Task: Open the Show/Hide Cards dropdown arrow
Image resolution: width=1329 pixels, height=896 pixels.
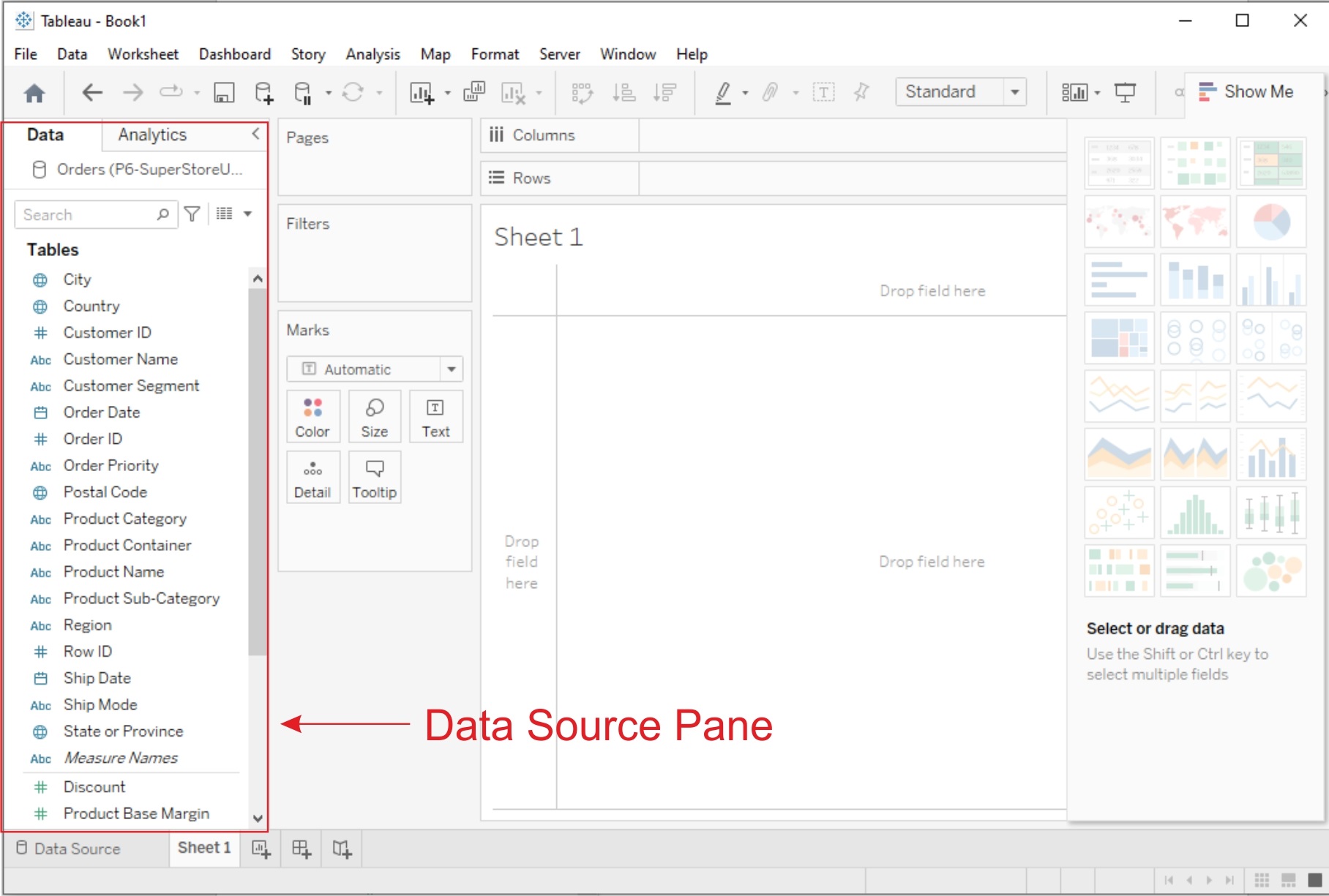Action: (1097, 94)
